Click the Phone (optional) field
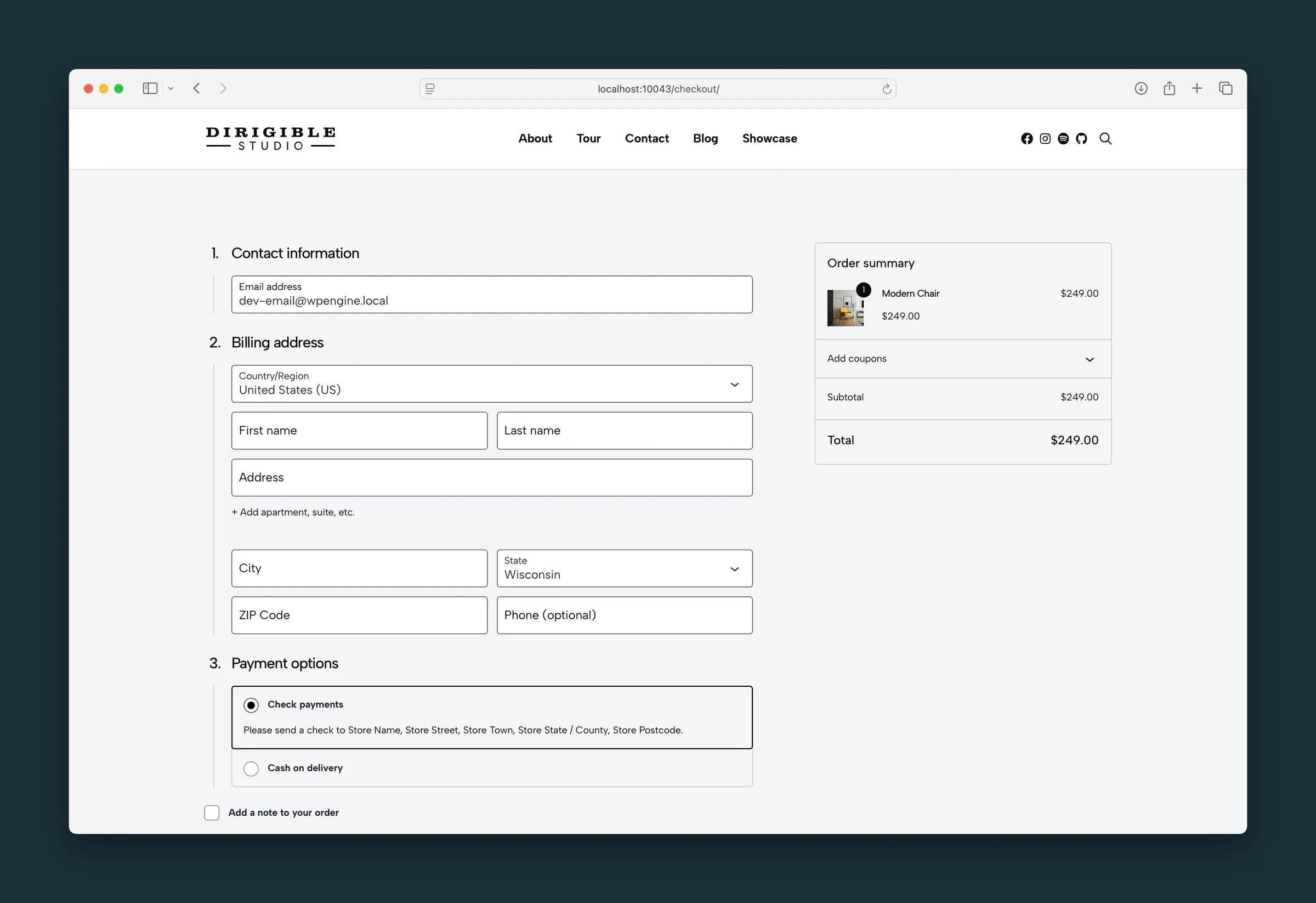The image size is (1316, 903). click(x=625, y=616)
